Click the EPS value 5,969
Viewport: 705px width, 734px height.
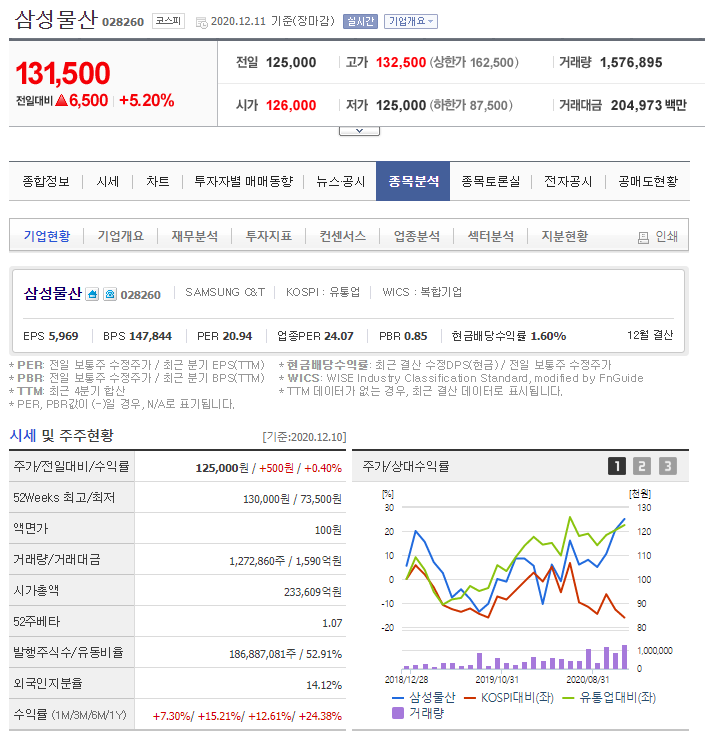coord(63,336)
